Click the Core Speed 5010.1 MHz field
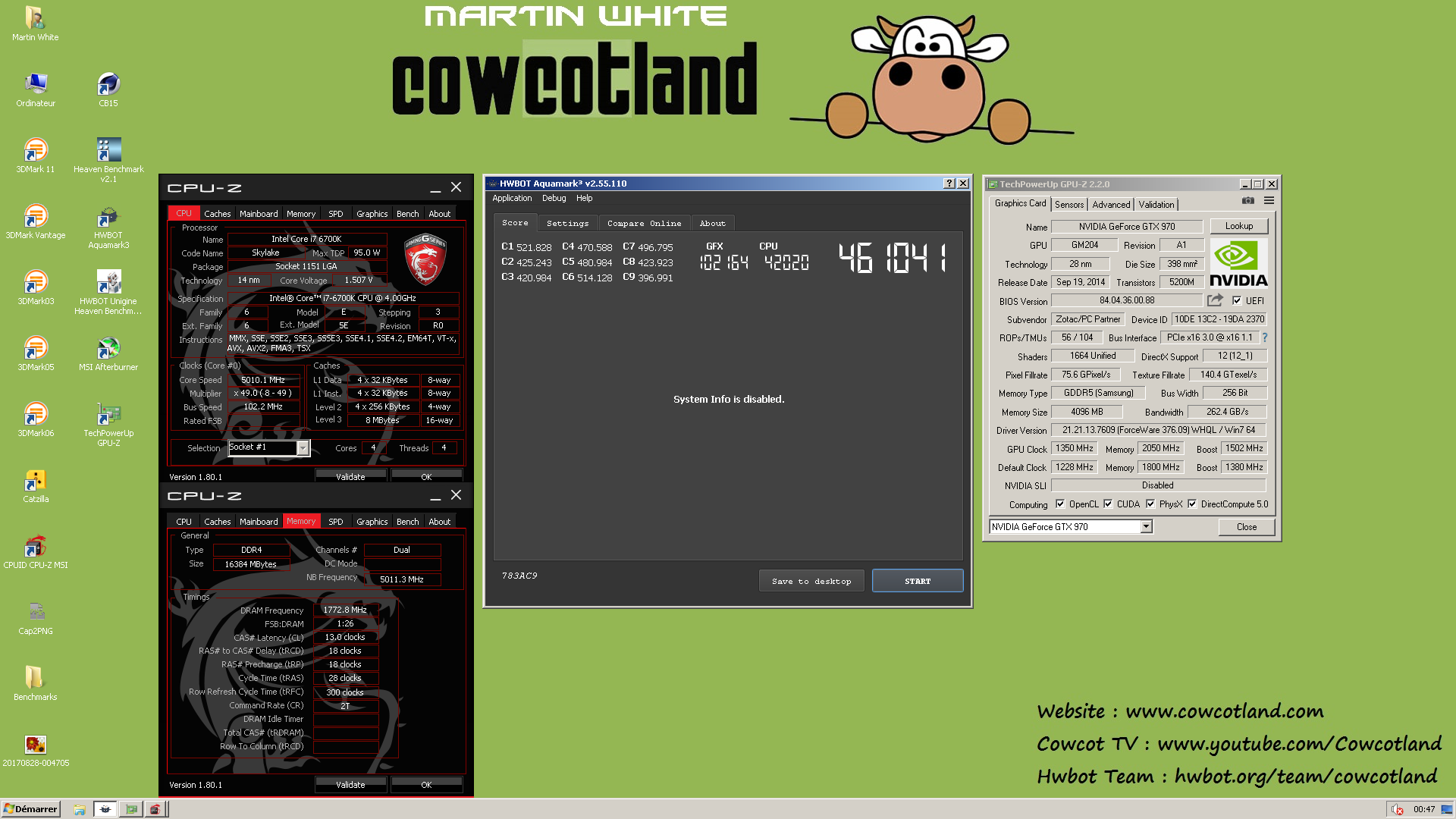 click(263, 380)
